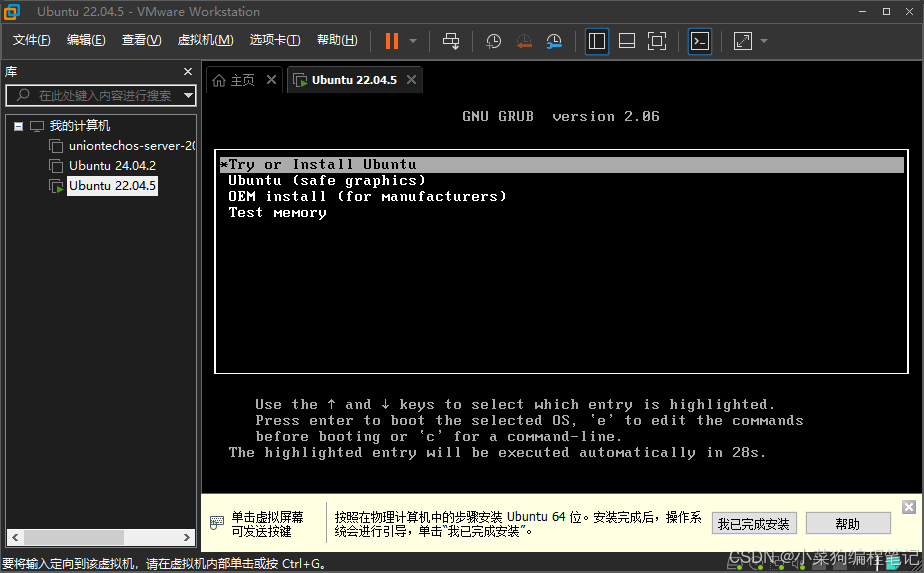Click the library horizontal scrollbar thumb
The width and height of the screenshot is (924, 573).
pyautogui.click(x=74, y=538)
